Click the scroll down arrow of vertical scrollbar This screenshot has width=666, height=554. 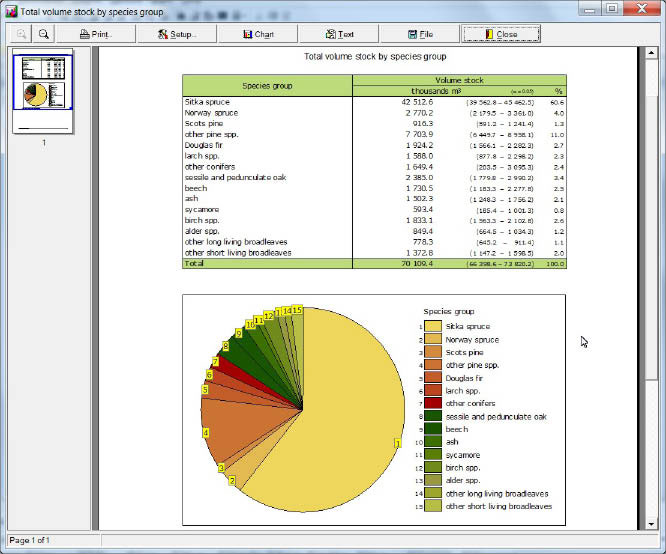[x=651, y=523]
